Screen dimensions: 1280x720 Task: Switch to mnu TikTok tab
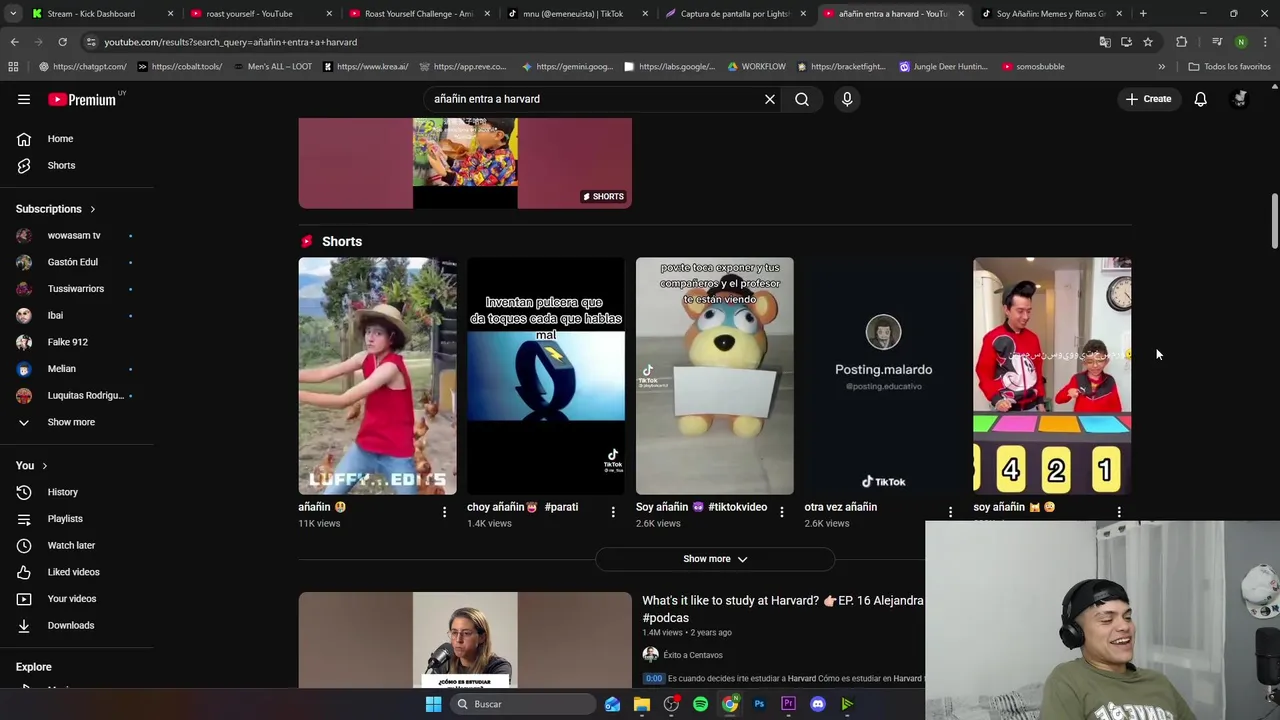[576, 14]
